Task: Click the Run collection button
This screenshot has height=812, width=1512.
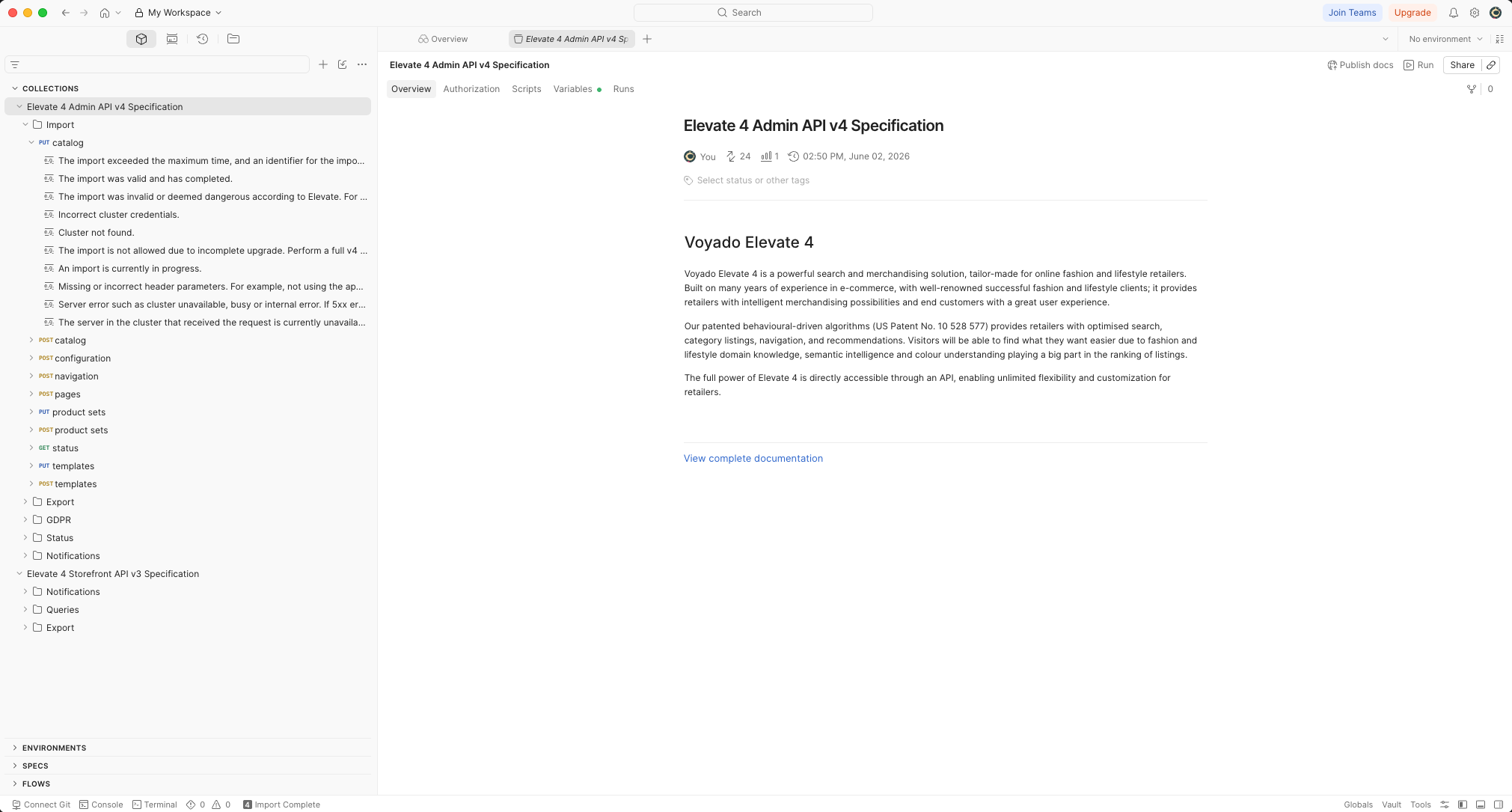Action: point(1418,65)
